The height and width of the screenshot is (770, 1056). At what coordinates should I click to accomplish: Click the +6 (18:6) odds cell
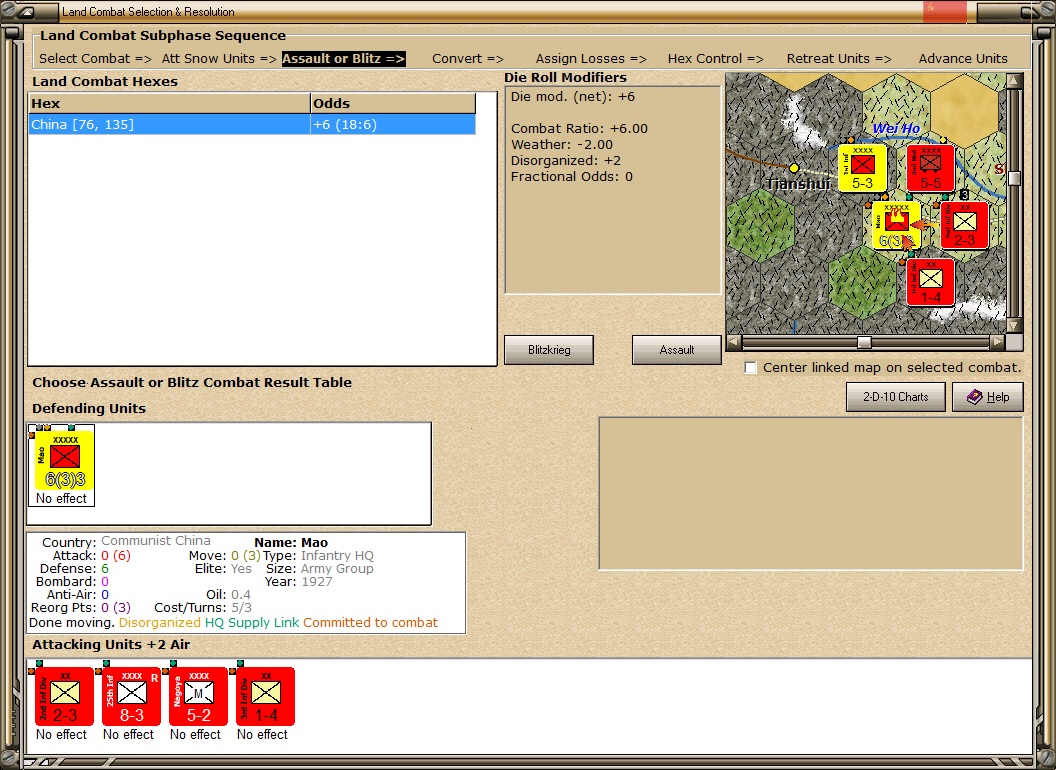pos(393,125)
